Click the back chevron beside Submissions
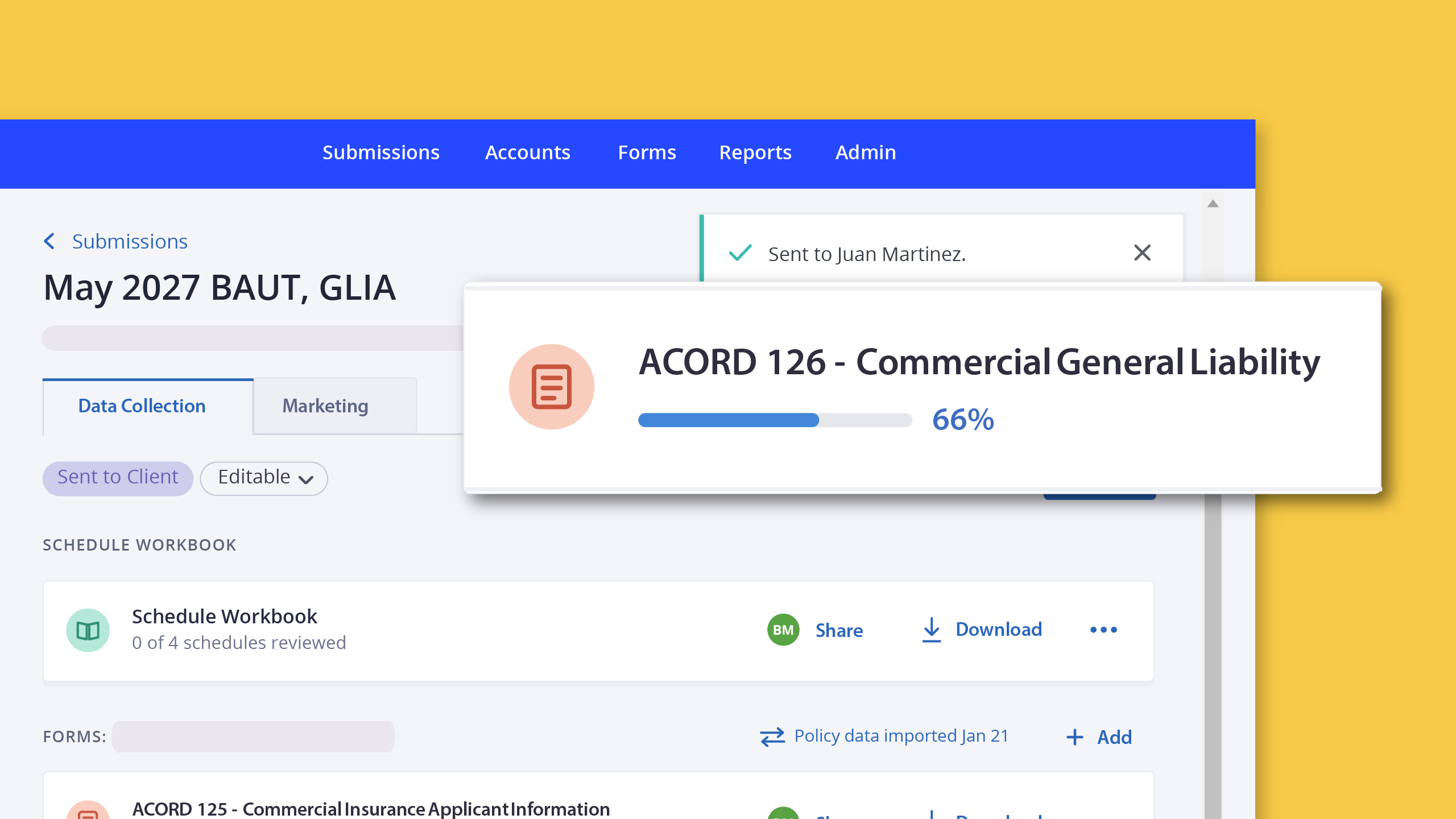 49,241
